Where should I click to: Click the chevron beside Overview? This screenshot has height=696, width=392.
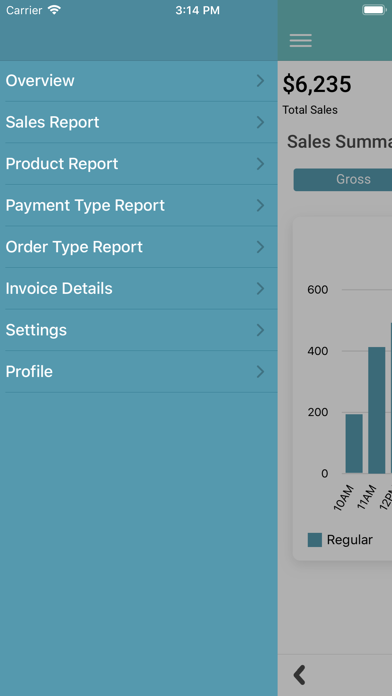coord(261,81)
